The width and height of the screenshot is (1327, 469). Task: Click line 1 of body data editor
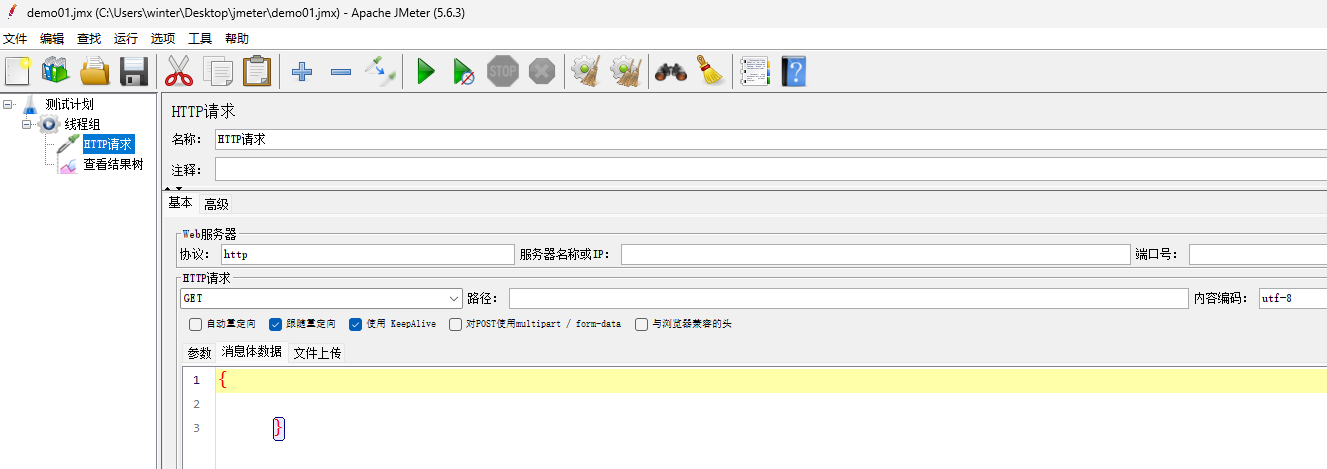770,380
